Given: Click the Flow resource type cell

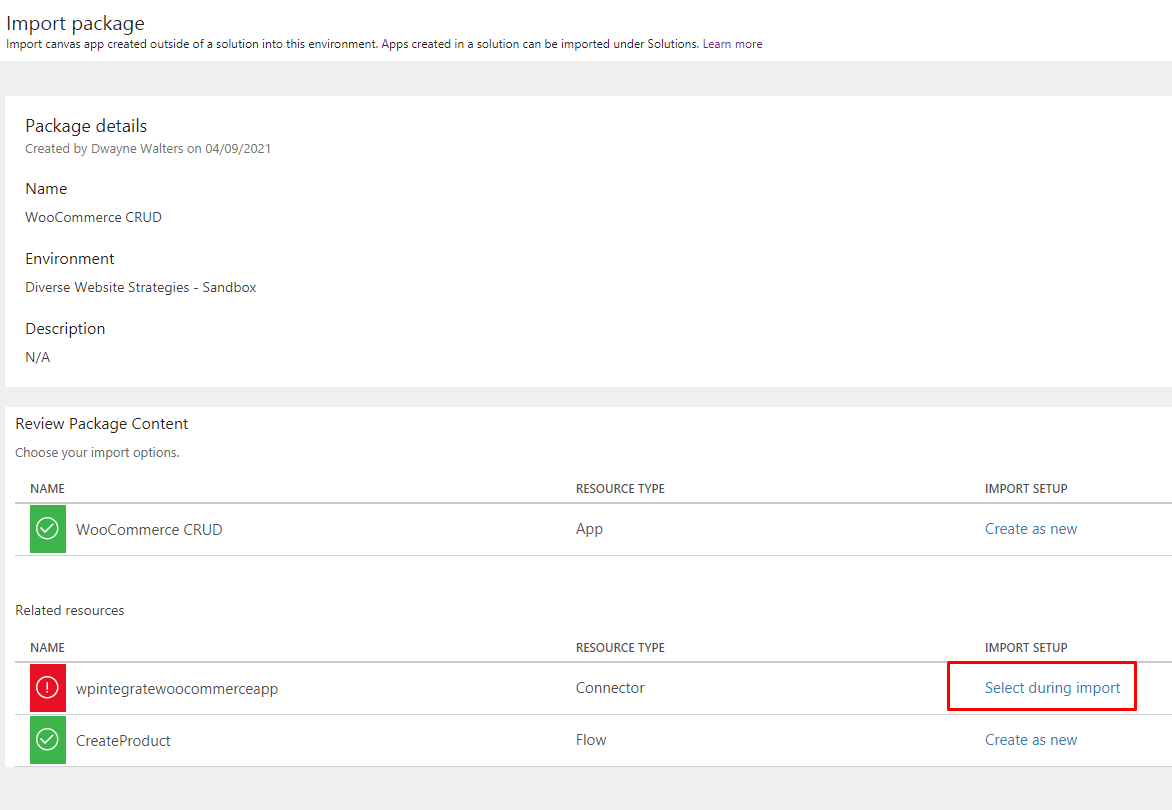Looking at the screenshot, I should pyautogui.click(x=590, y=740).
